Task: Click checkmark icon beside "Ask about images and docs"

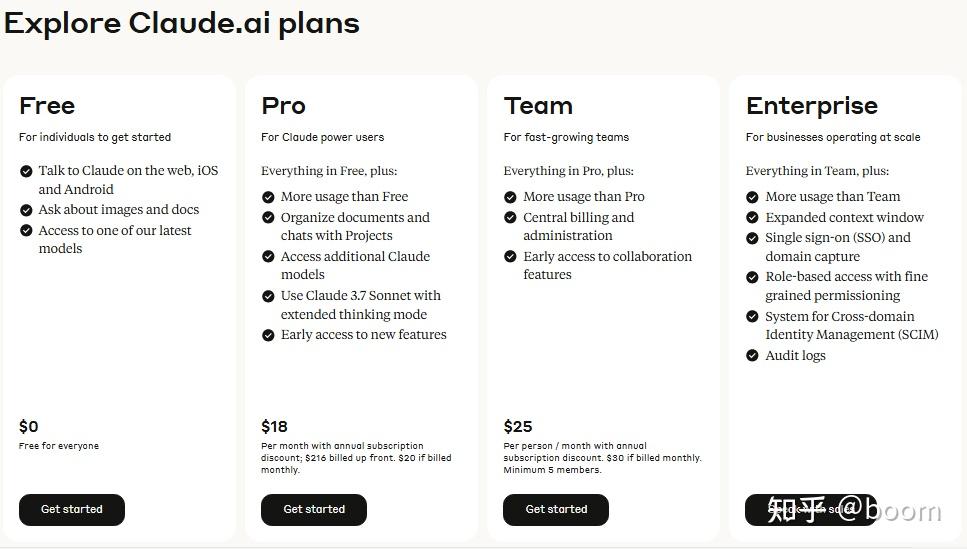Action: (x=27, y=210)
